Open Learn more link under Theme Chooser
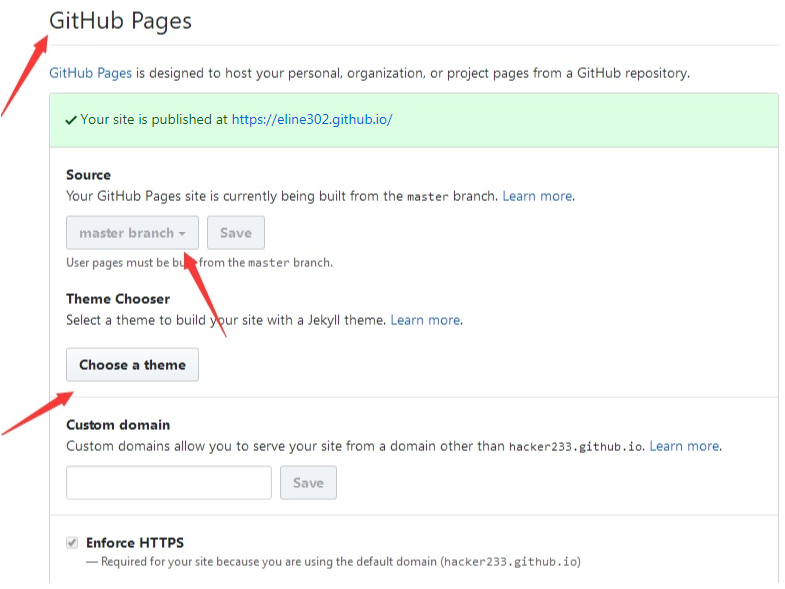785x589 pixels. coord(426,320)
